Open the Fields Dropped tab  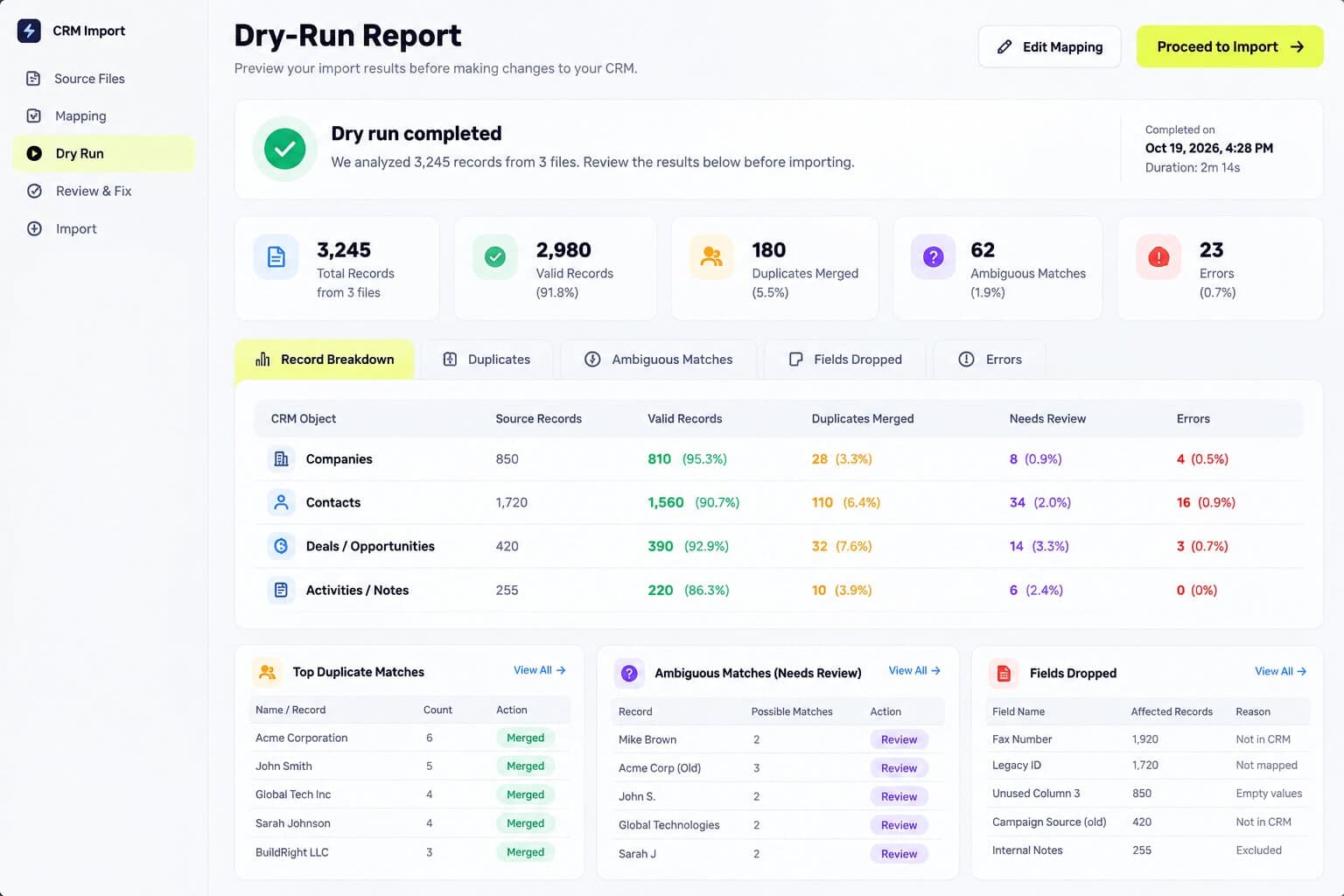845,360
